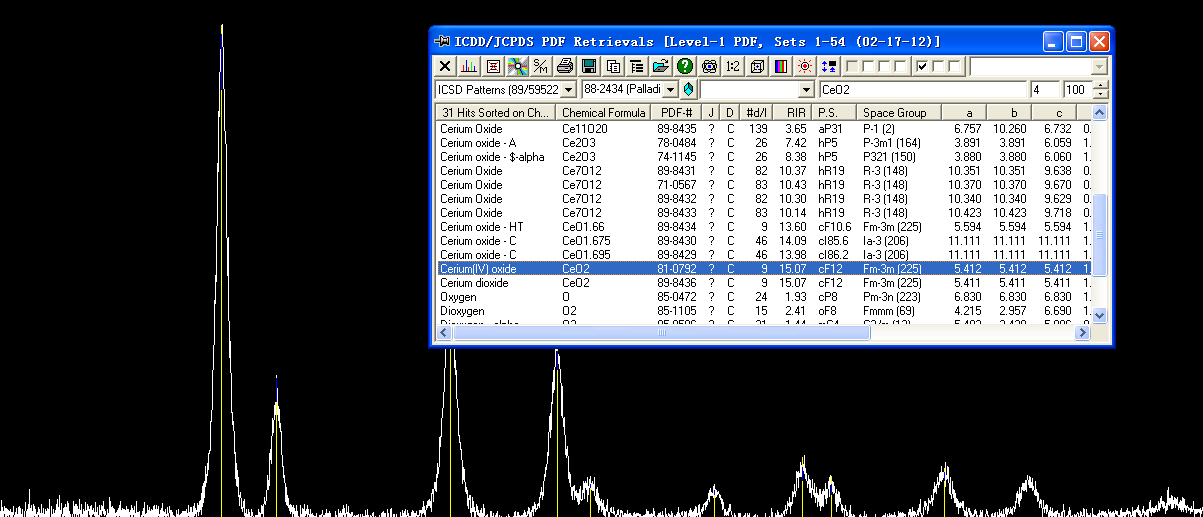Click the S/M toolbar icon

click(541, 66)
